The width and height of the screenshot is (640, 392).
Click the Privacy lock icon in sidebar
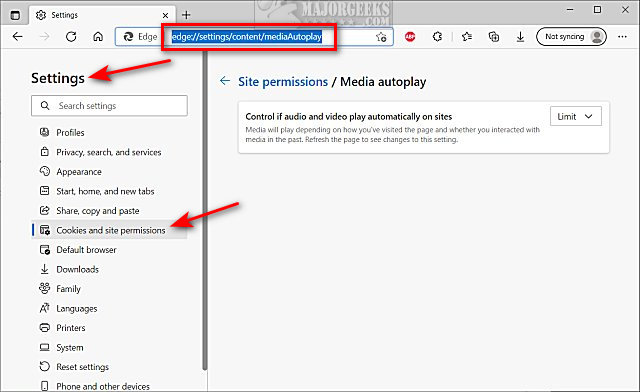click(x=44, y=152)
